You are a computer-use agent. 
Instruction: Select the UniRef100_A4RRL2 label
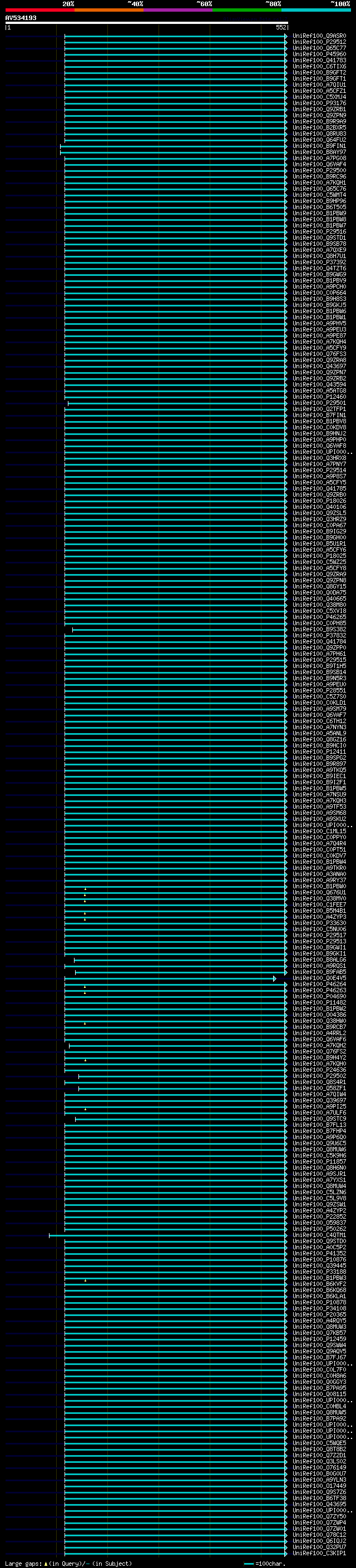click(319, 1033)
